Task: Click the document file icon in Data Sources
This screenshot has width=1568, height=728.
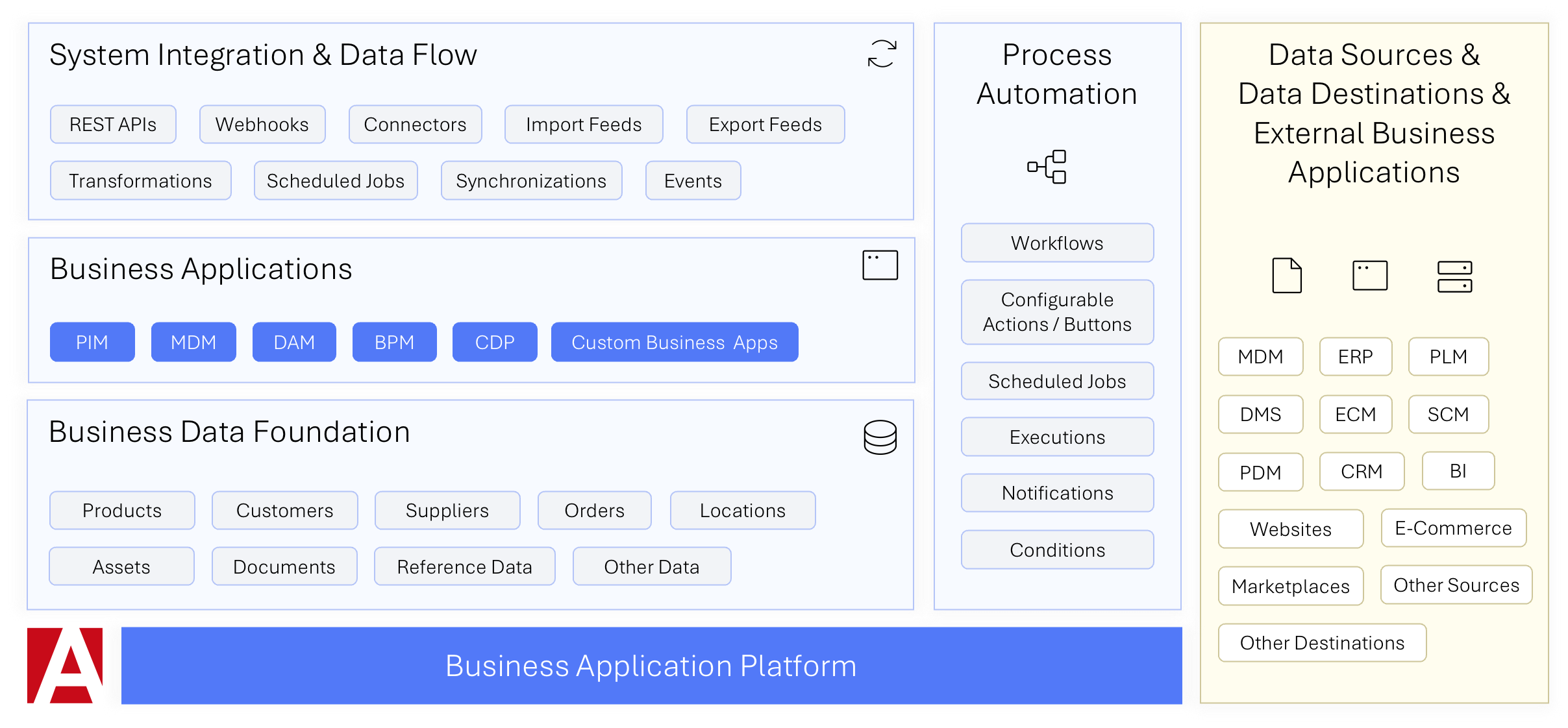Action: tap(1287, 276)
